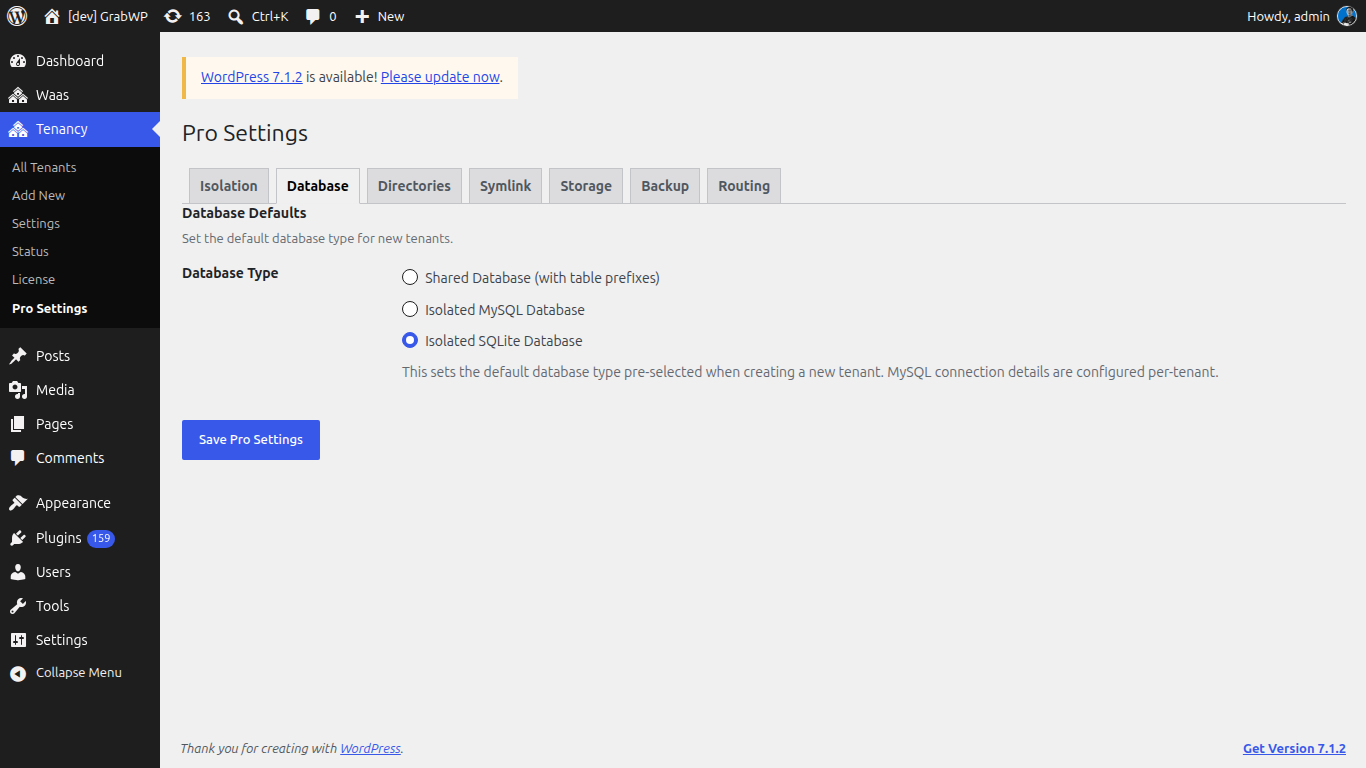1366x768 pixels.
Task: Click the search magnifier icon Ctrl+K
Action: click(x=235, y=16)
